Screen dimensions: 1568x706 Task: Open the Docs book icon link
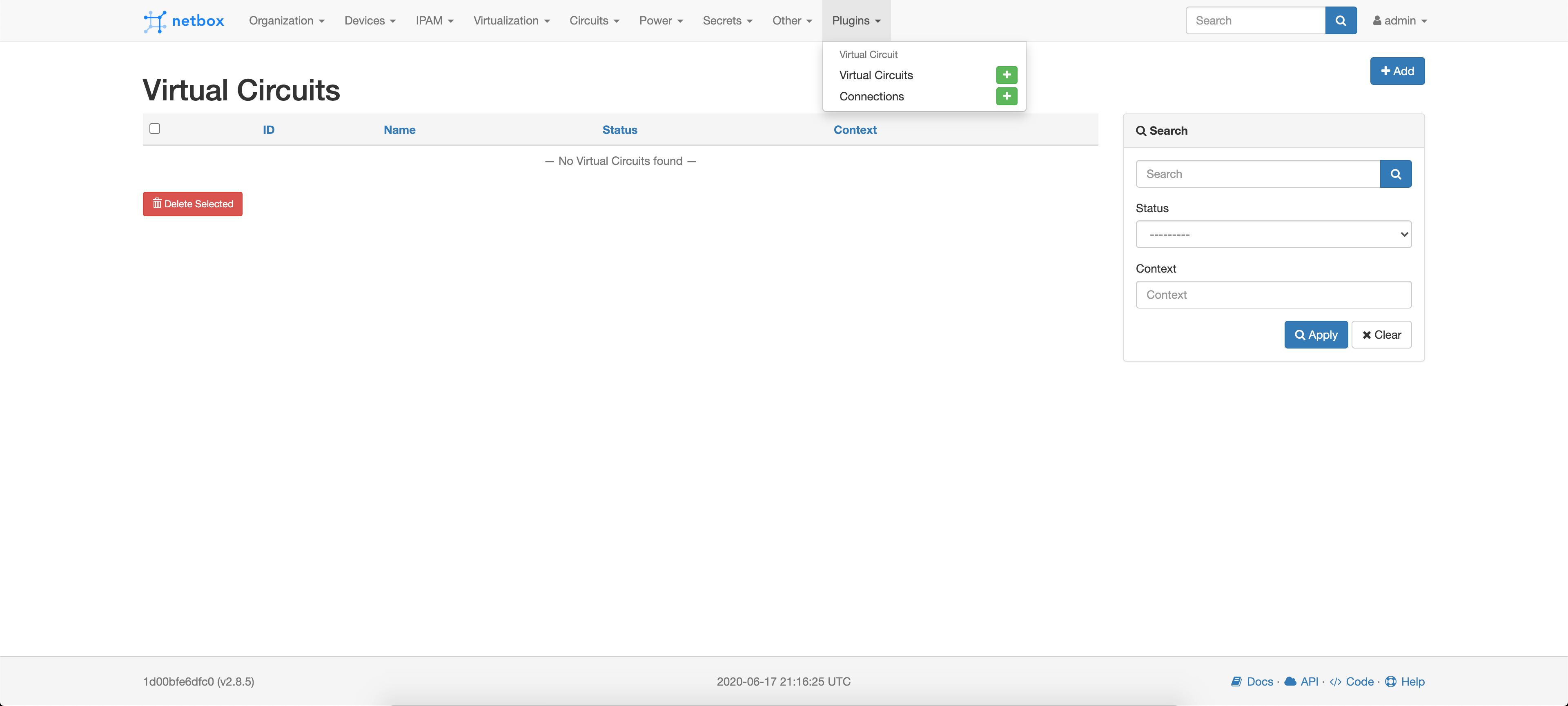pyautogui.click(x=1236, y=681)
